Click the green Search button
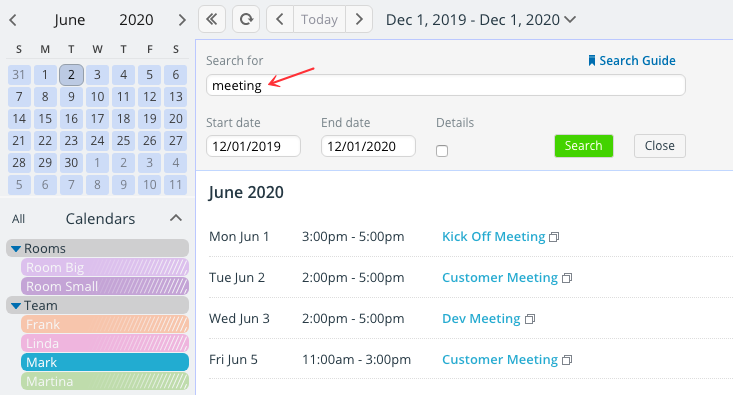The image size is (733, 395). tap(583, 146)
